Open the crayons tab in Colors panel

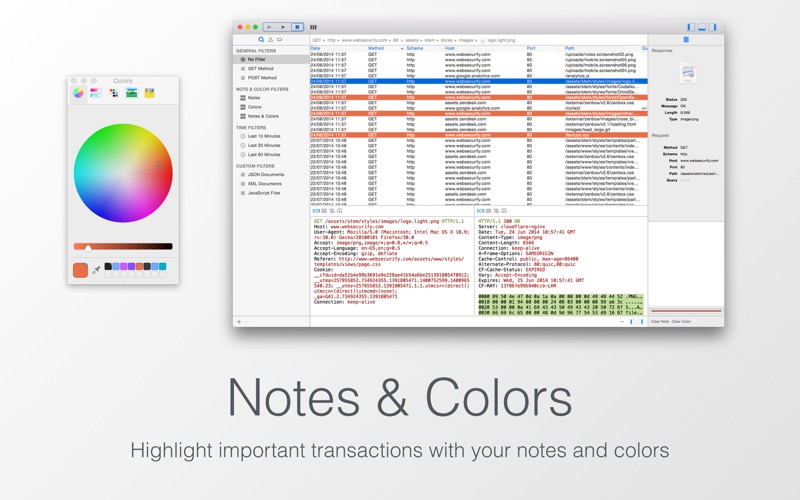tap(149, 93)
